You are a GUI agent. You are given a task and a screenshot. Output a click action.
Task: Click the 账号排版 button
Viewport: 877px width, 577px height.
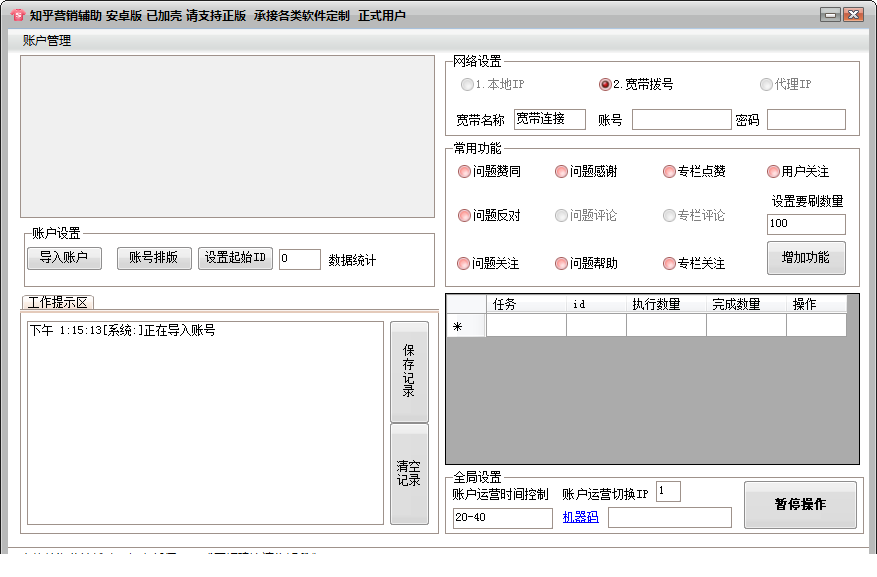coord(154,258)
